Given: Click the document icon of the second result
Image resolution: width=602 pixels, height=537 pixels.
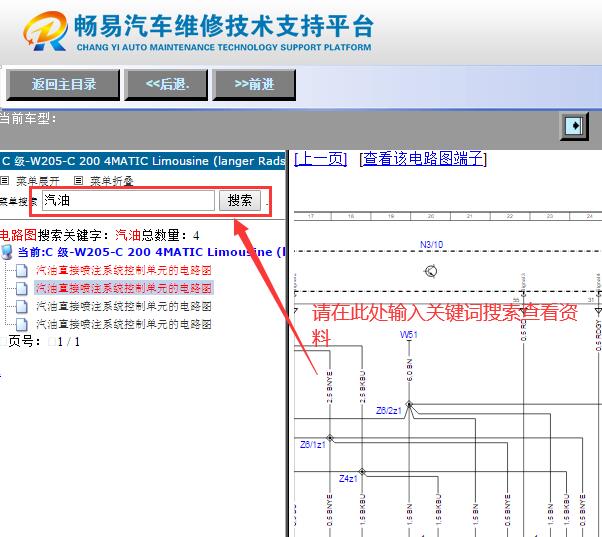Looking at the screenshot, I should click(22, 288).
